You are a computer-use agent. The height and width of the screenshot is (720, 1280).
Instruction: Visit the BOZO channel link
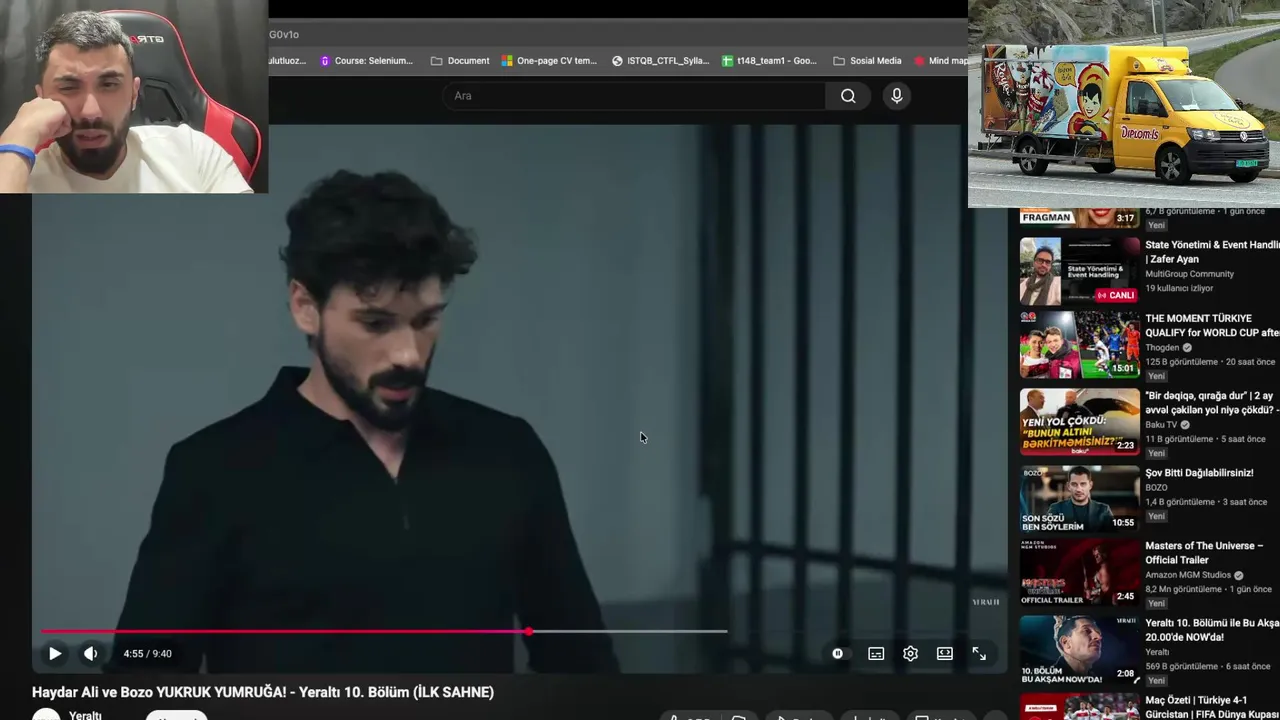[1156, 488]
